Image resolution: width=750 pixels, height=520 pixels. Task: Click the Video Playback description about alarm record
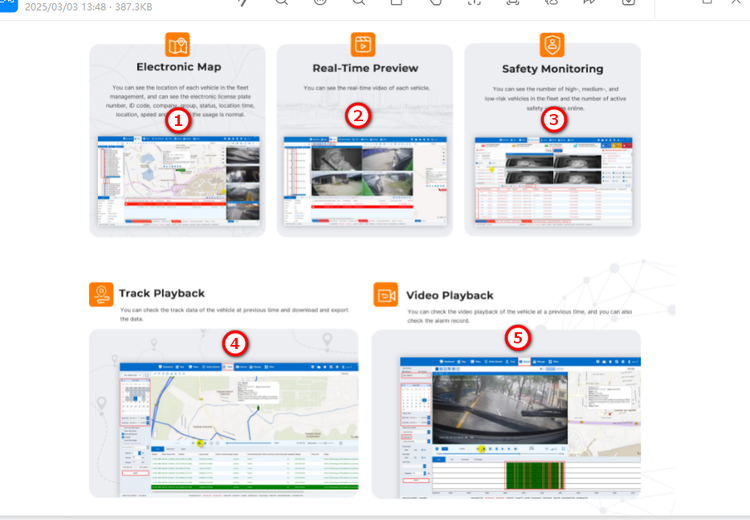tap(519, 316)
